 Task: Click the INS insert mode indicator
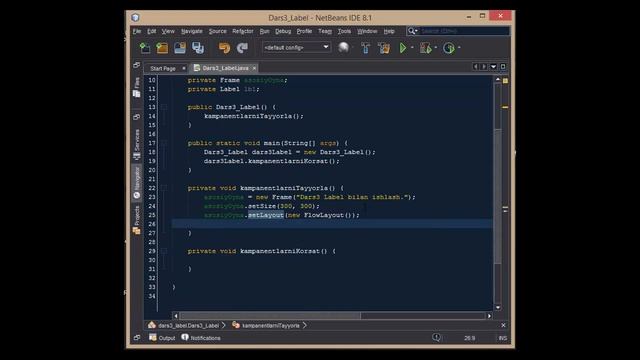coord(502,338)
